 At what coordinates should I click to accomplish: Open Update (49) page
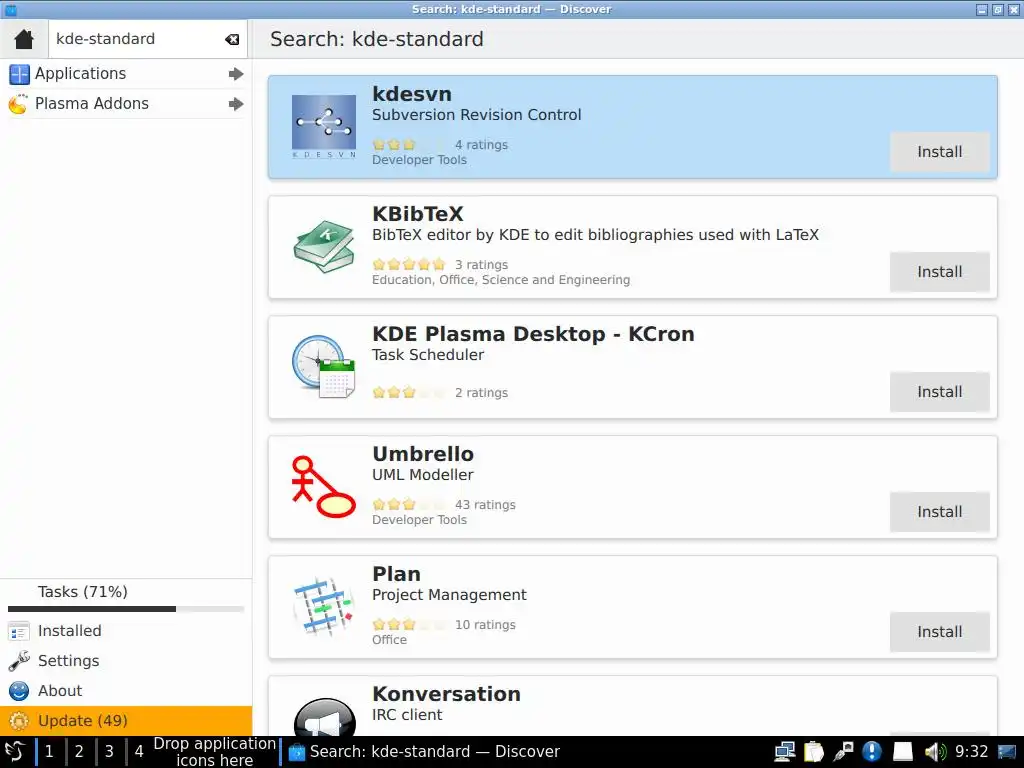pos(126,721)
